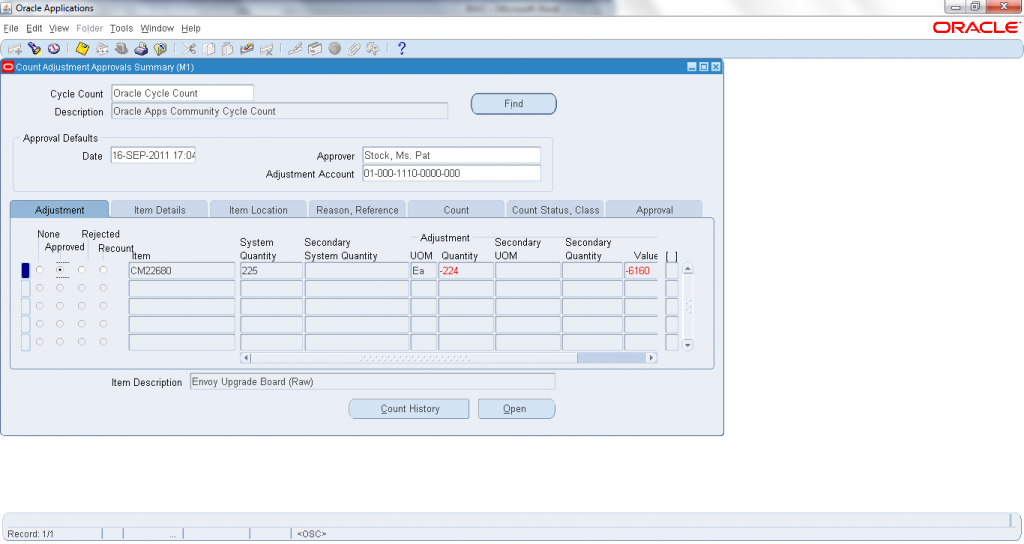
Task: Click the yellow Save disk icon
Action: [x=83, y=48]
